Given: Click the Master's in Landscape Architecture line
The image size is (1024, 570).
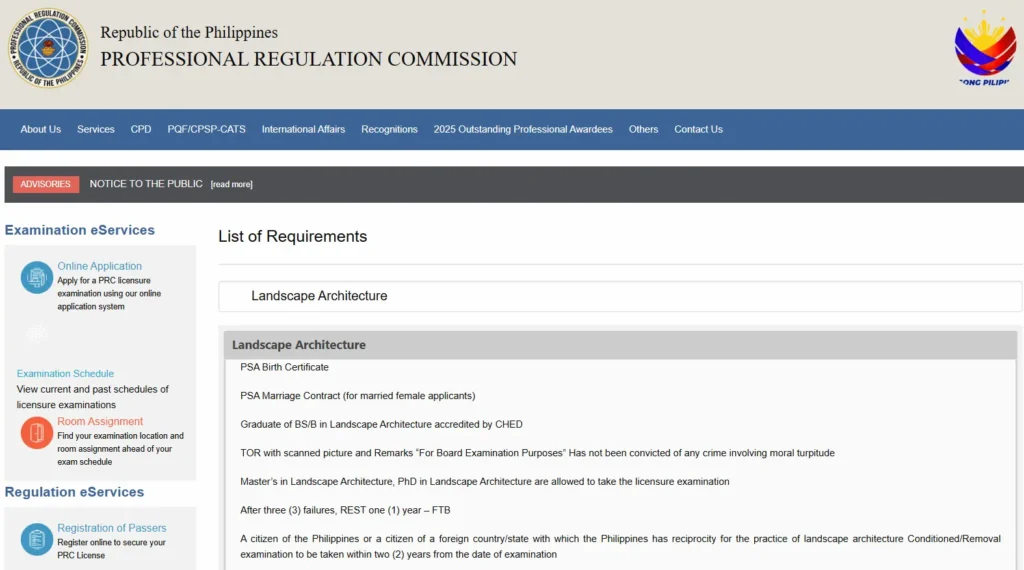Looking at the screenshot, I should point(485,482).
